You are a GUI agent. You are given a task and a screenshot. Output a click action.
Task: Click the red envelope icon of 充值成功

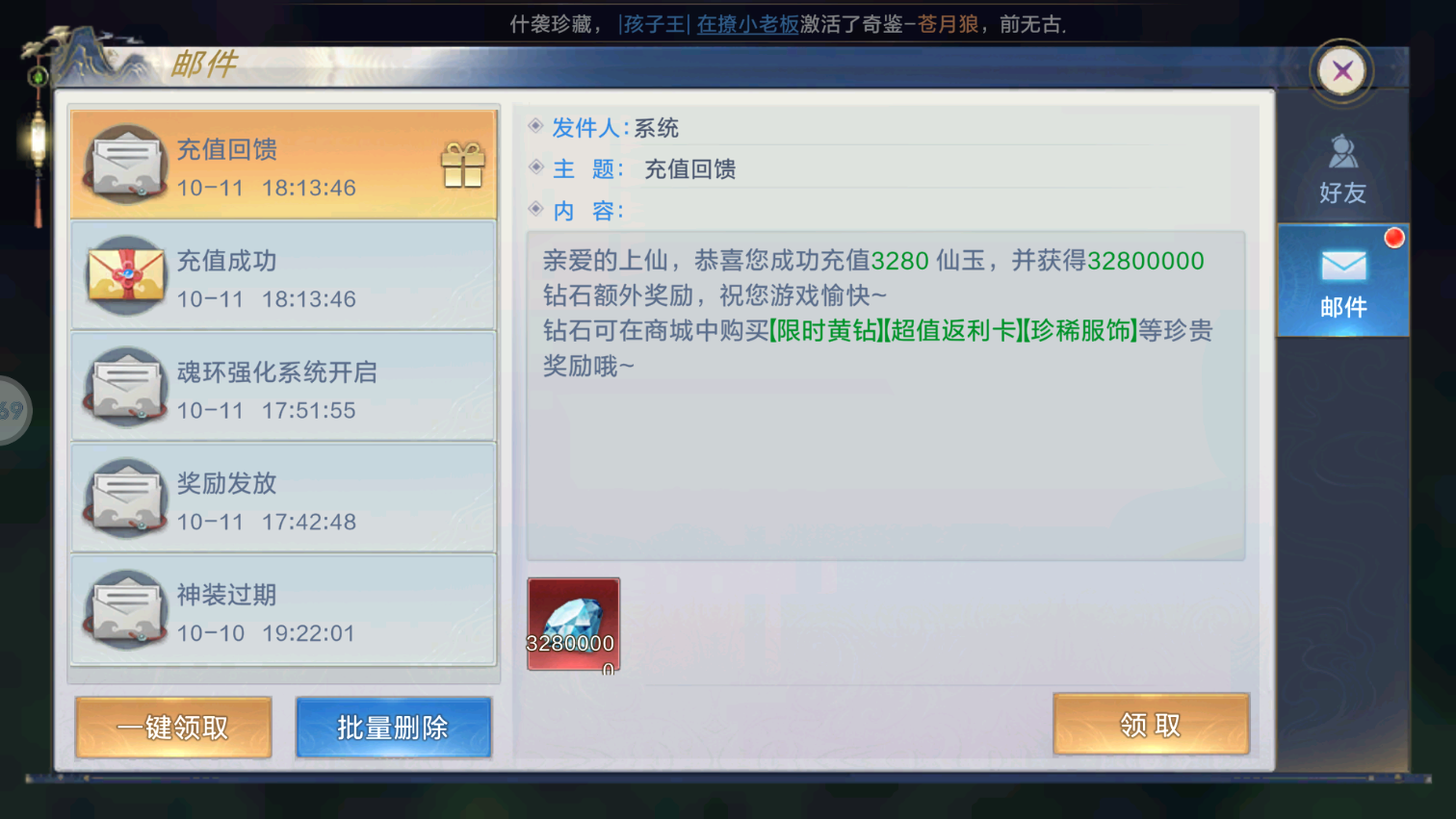pyautogui.click(x=126, y=274)
